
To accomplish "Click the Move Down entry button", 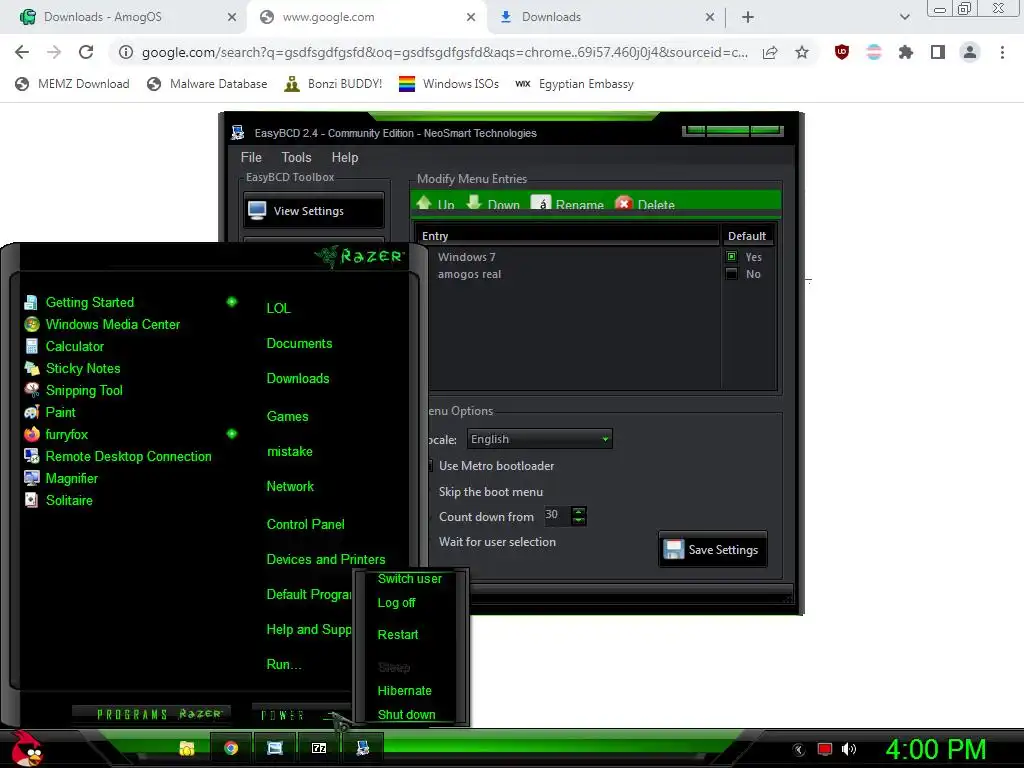I will pyautogui.click(x=493, y=204).
